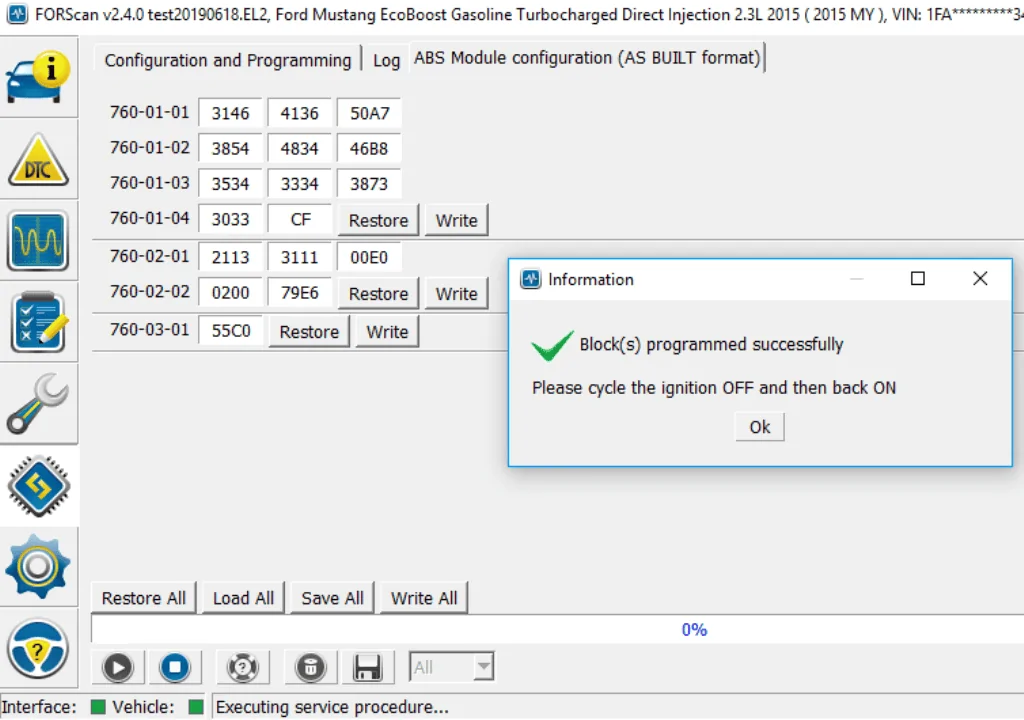Open the oscilloscope live data section
The image size is (1024, 720).
pyautogui.click(x=38, y=241)
